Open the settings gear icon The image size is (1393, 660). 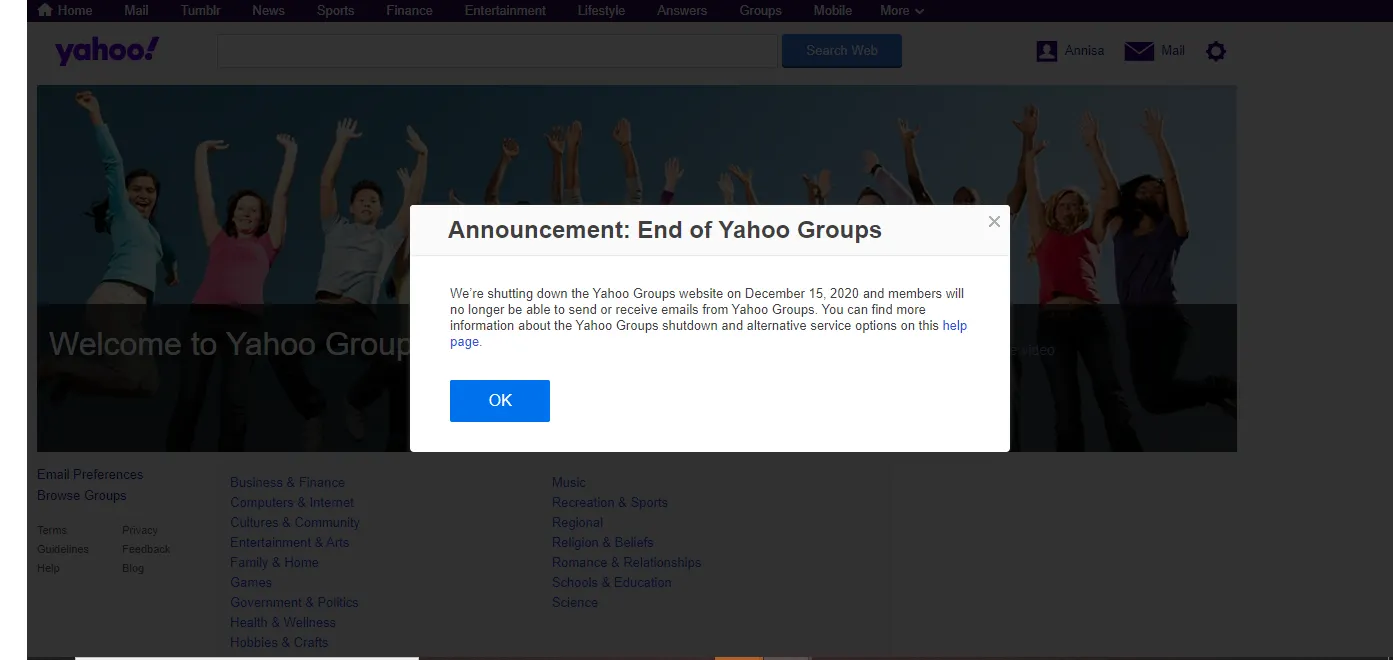(1215, 51)
